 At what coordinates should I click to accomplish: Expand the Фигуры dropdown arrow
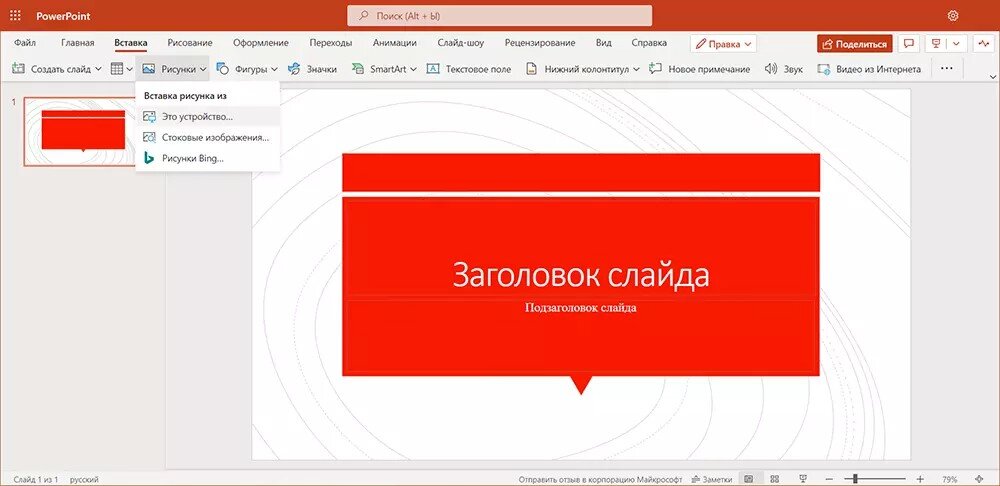(274, 69)
